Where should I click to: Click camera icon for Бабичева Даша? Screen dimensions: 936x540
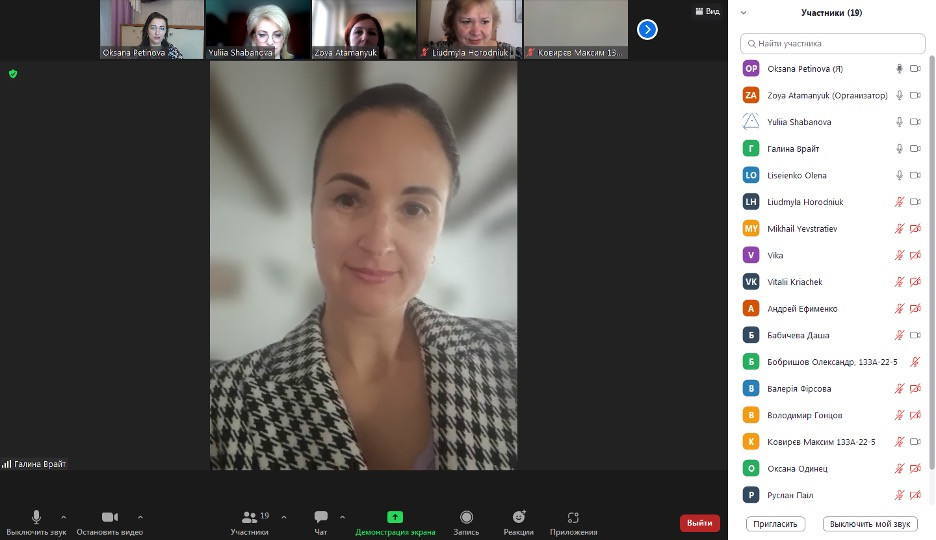tap(915, 335)
